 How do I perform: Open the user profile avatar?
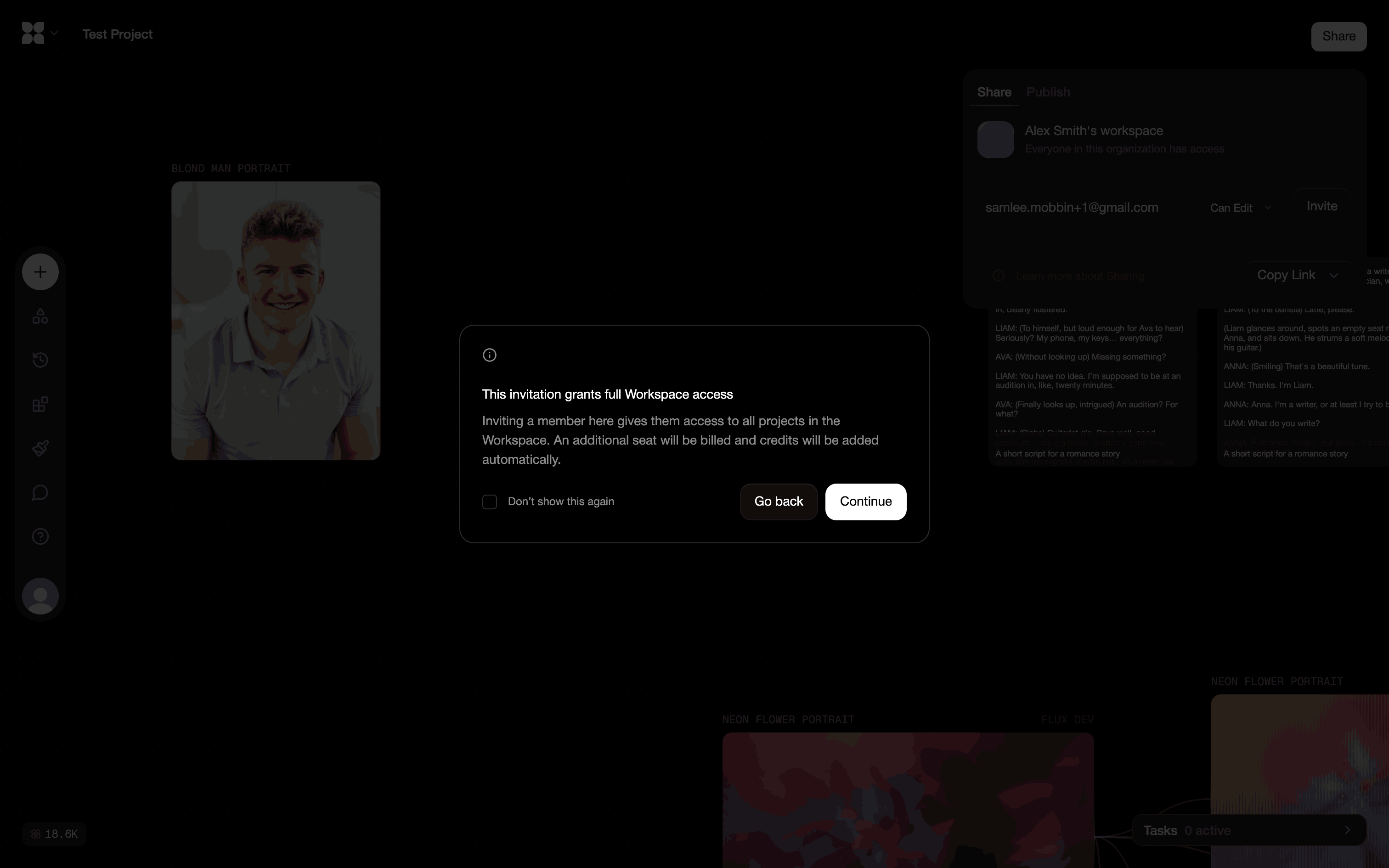tap(40, 596)
